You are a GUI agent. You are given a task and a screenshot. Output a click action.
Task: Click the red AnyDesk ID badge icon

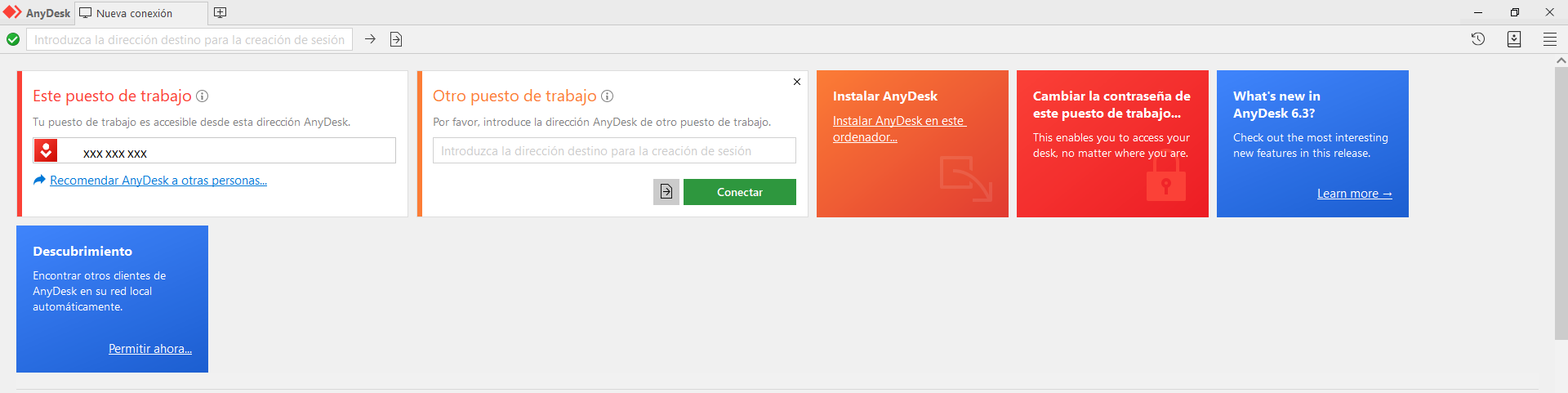point(46,150)
